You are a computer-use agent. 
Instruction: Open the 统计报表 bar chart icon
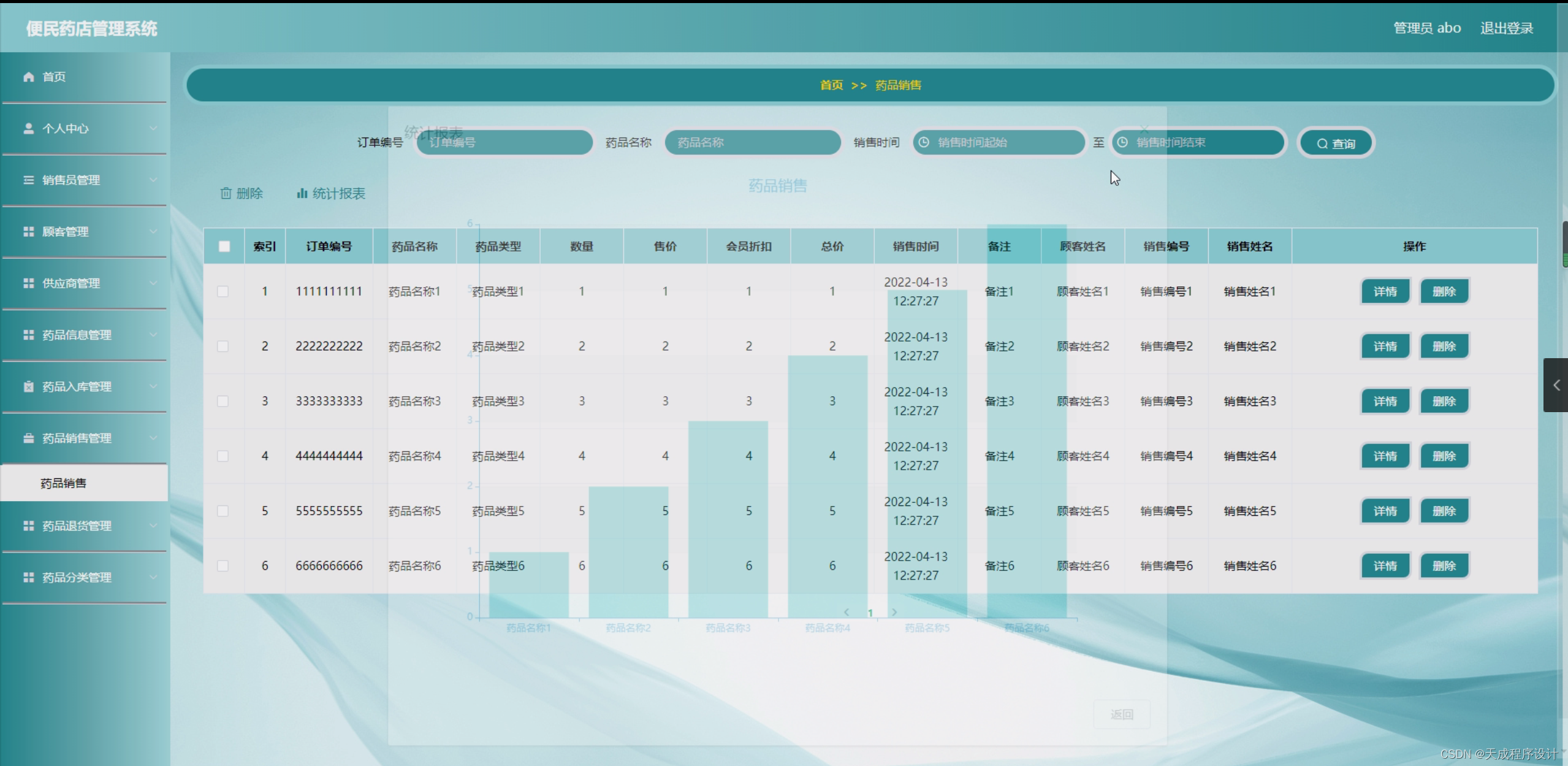point(302,193)
